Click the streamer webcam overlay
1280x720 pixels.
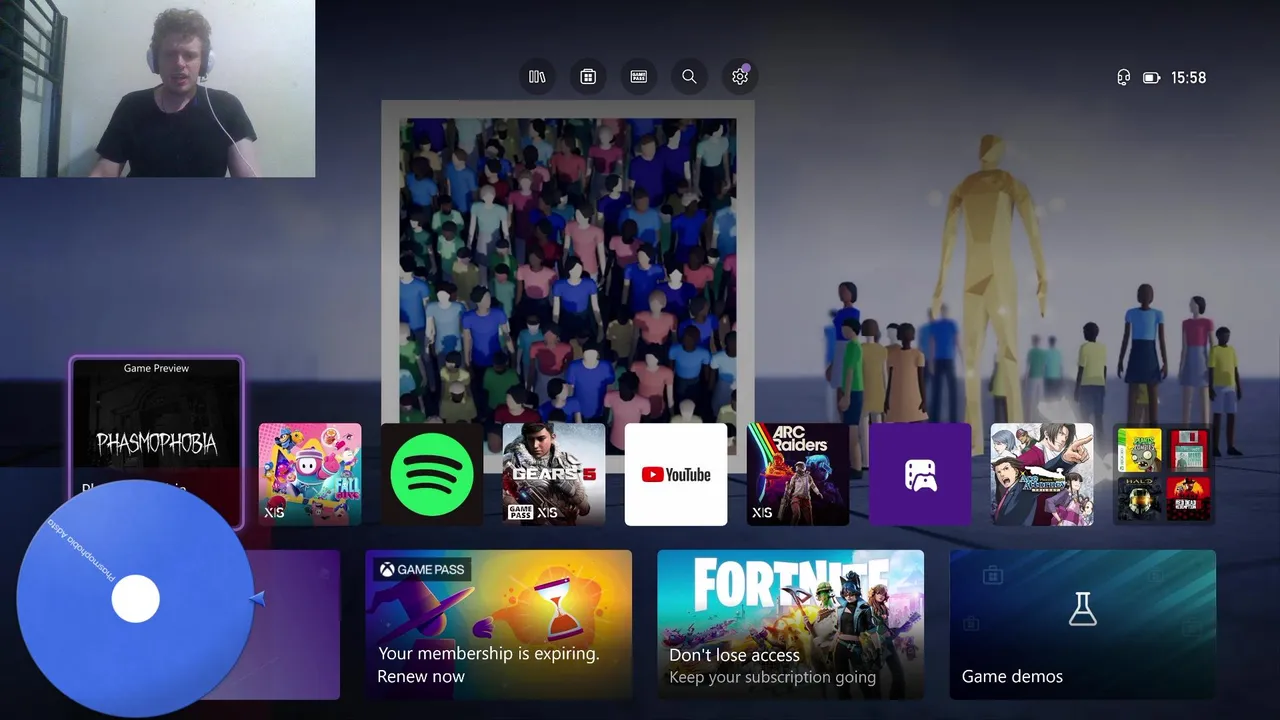pyautogui.click(x=157, y=88)
